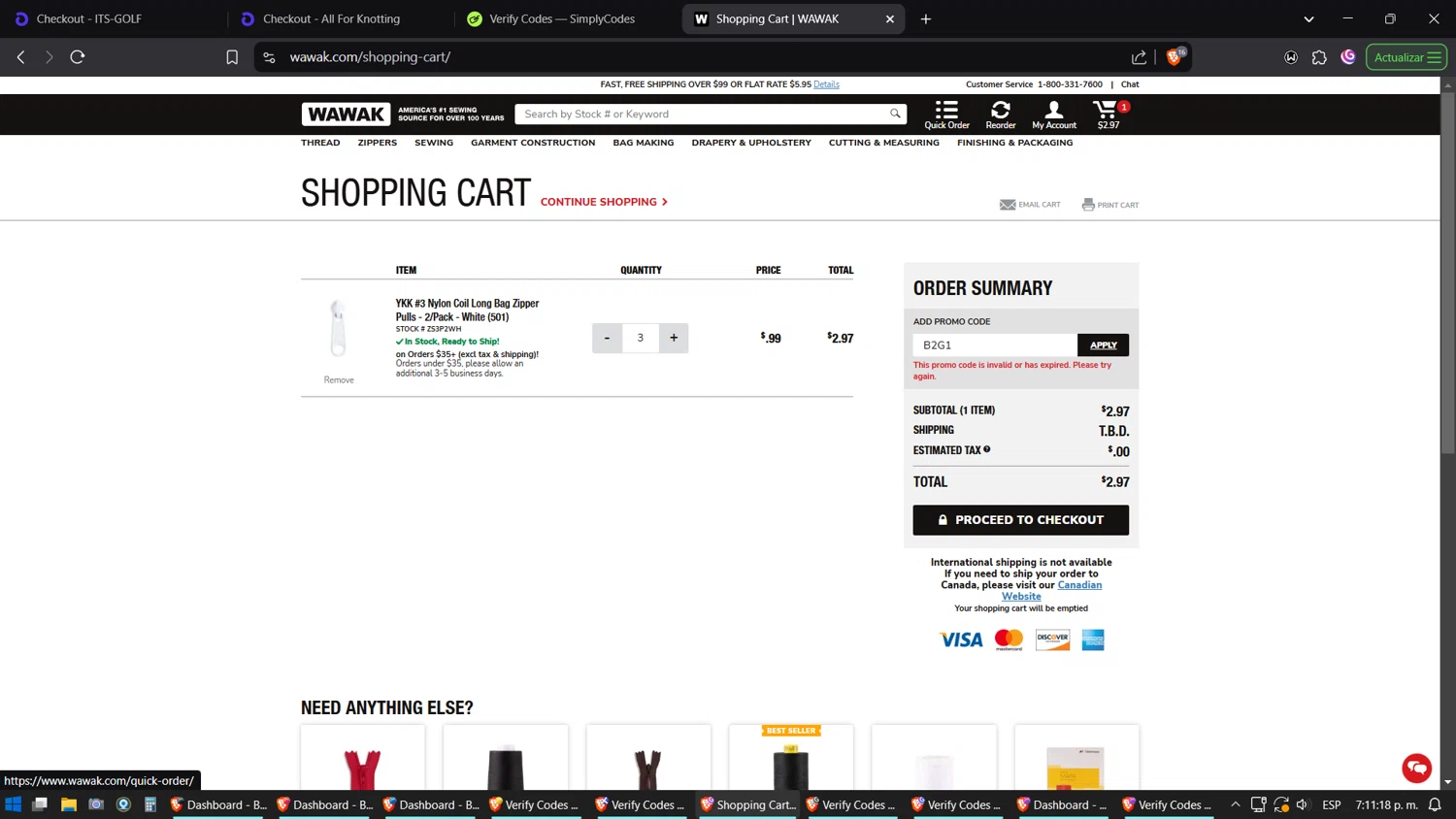Open the cart icon showing $2.97
Image resolution: width=1456 pixels, height=819 pixels.
1109,114
